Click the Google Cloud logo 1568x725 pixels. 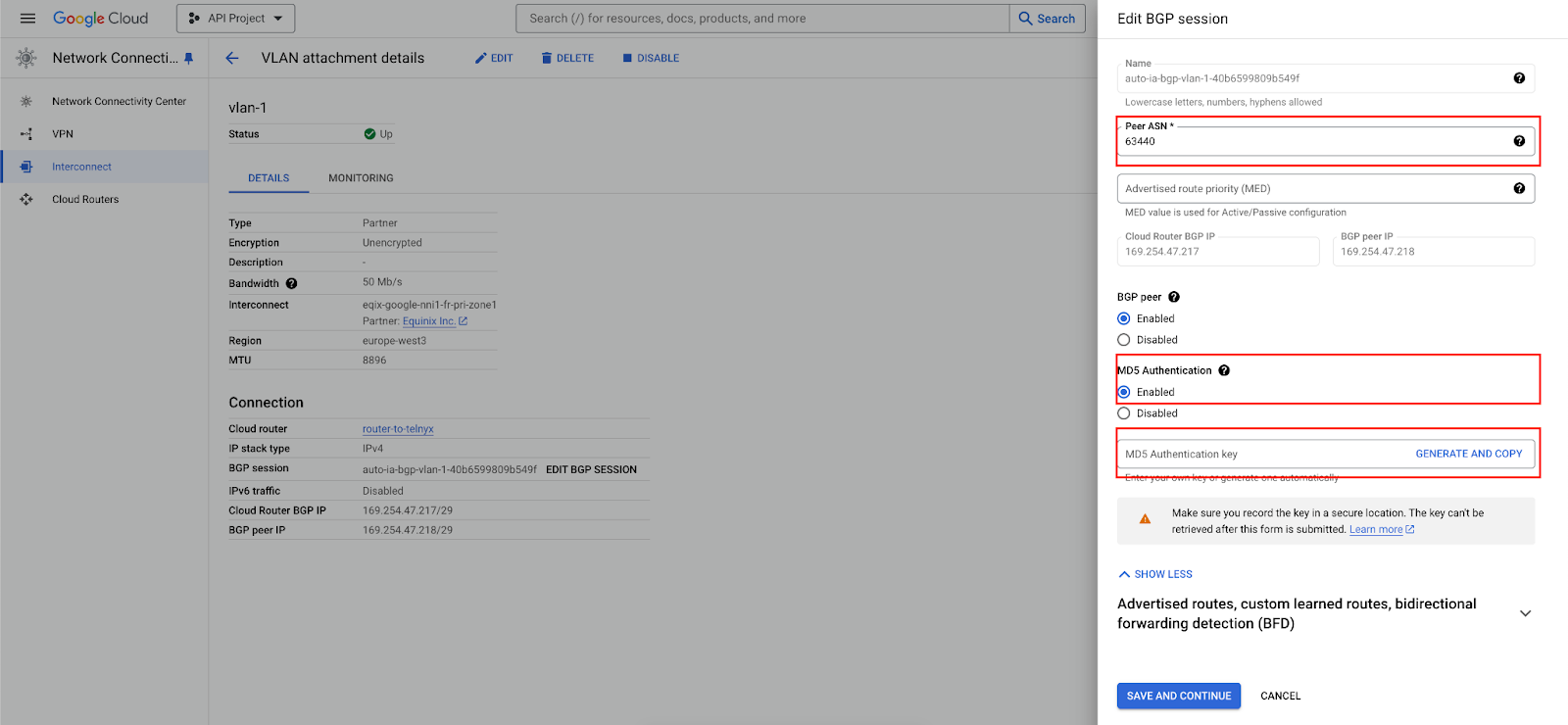(x=100, y=19)
